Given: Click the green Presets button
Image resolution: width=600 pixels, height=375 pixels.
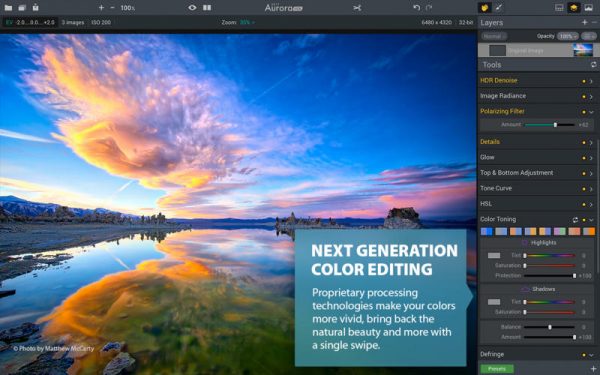Looking at the screenshot, I should pos(497,369).
